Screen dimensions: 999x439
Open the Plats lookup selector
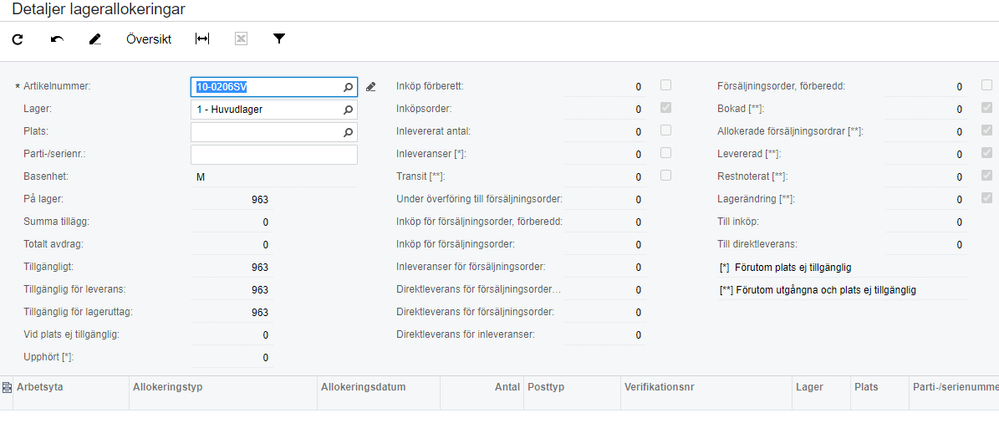tap(348, 132)
